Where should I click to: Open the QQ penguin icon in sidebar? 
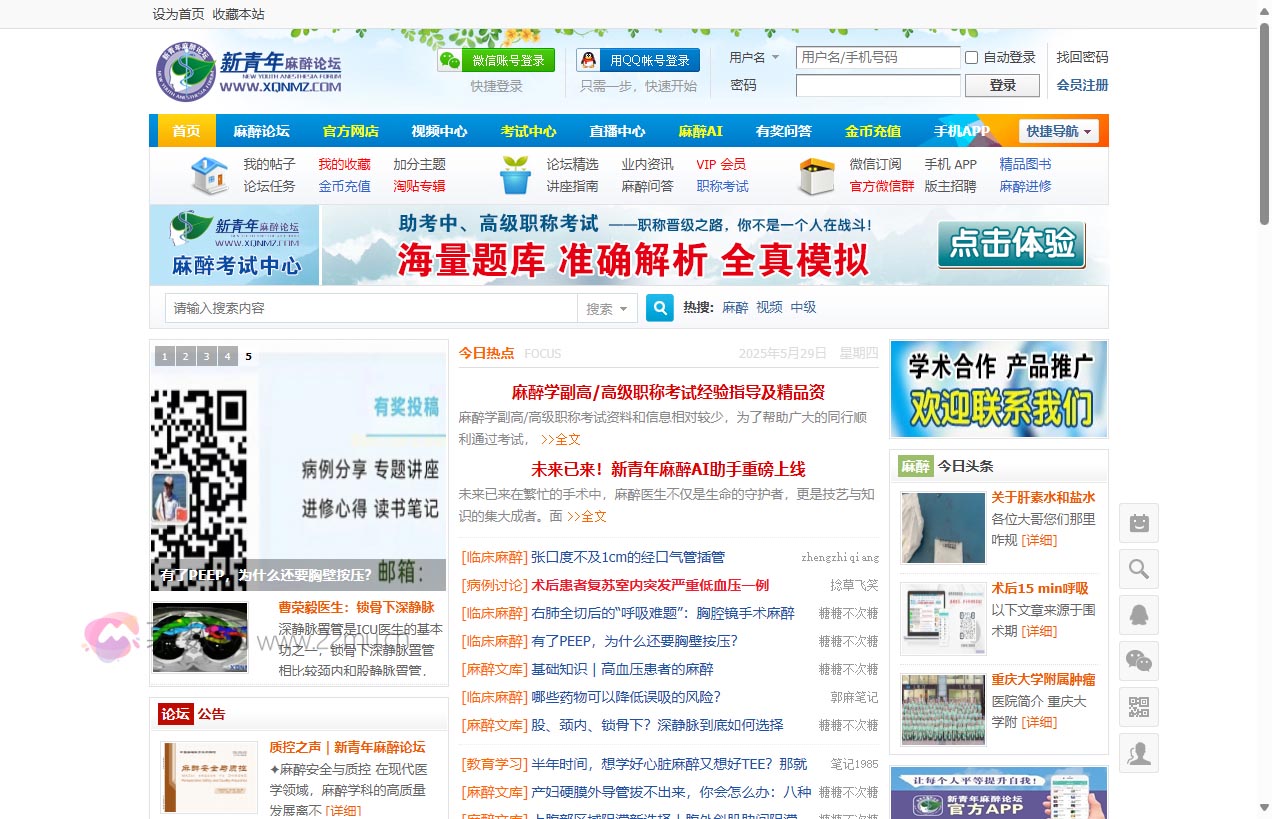[x=1138, y=615]
